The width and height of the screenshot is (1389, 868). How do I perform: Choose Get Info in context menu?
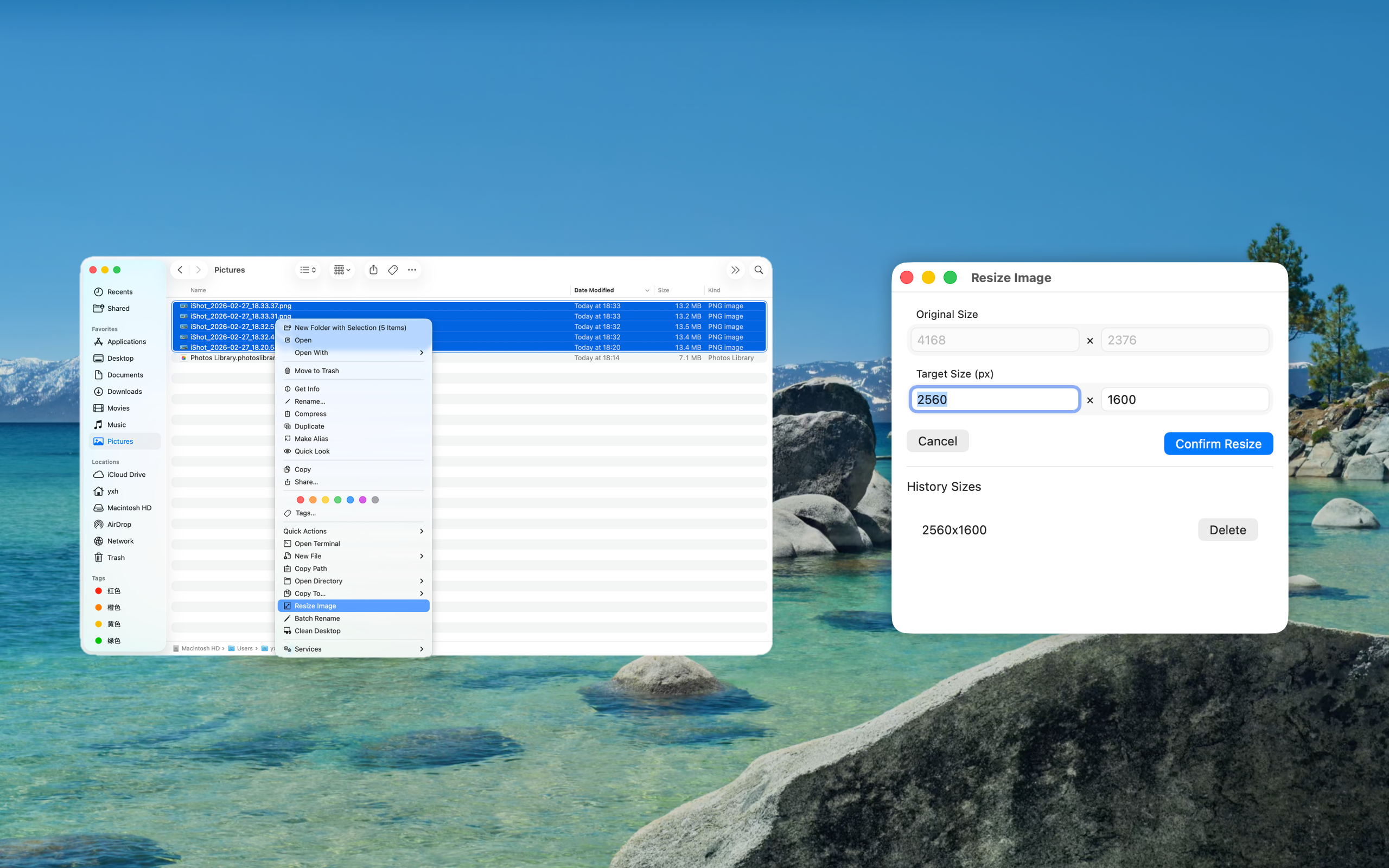(x=354, y=389)
